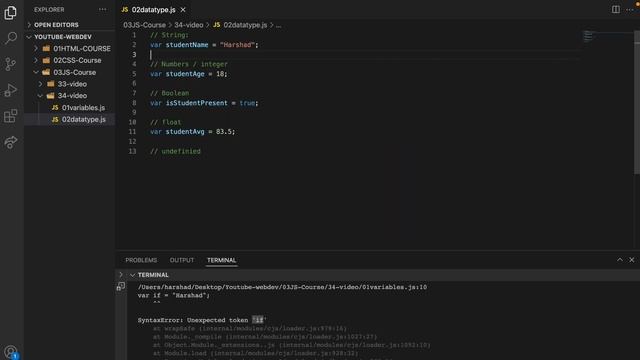Close the 02datatype.js tab
This screenshot has height=360, width=640.
[x=183, y=10]
